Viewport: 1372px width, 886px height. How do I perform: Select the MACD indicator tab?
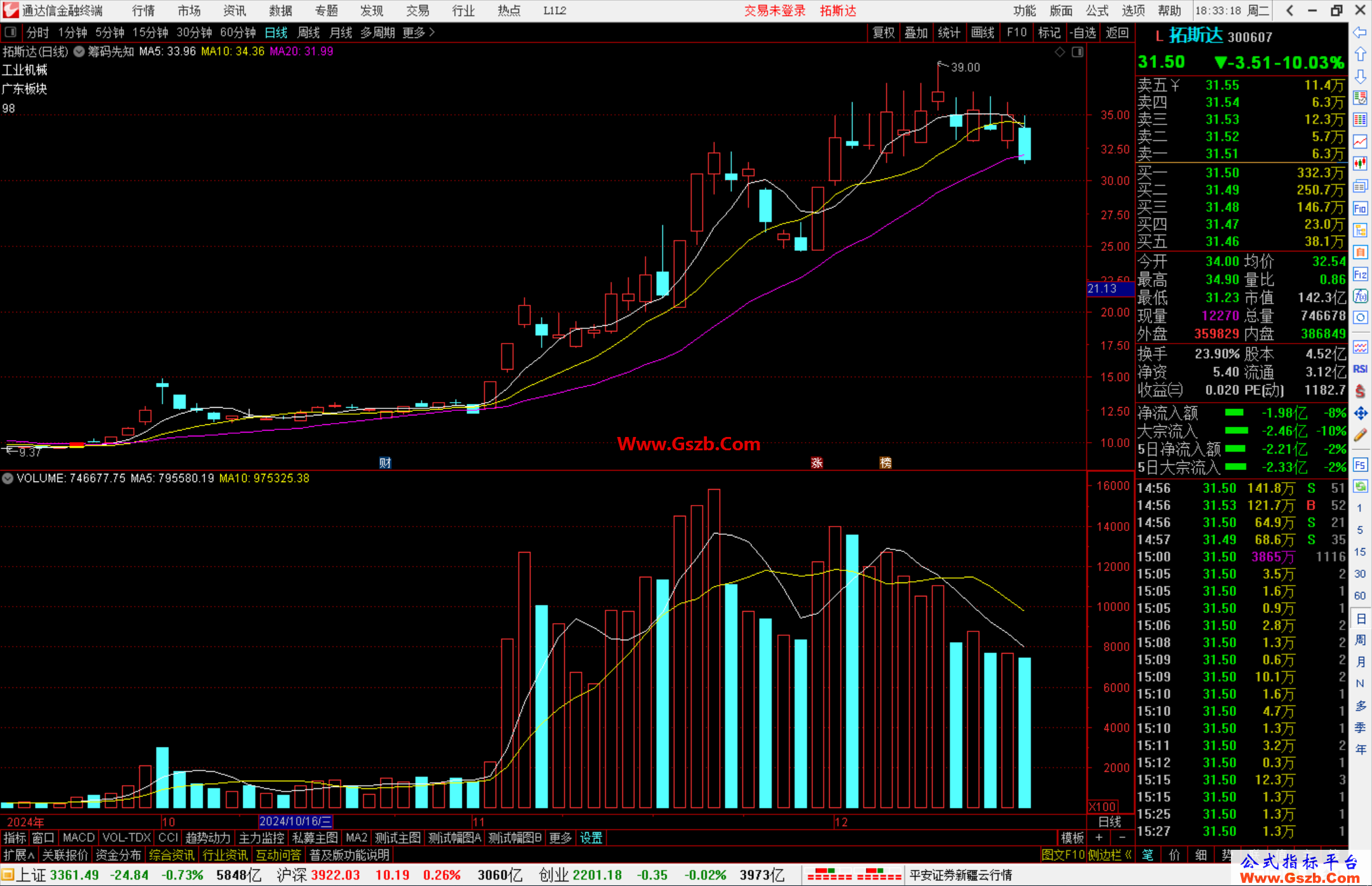click(79, 838)
